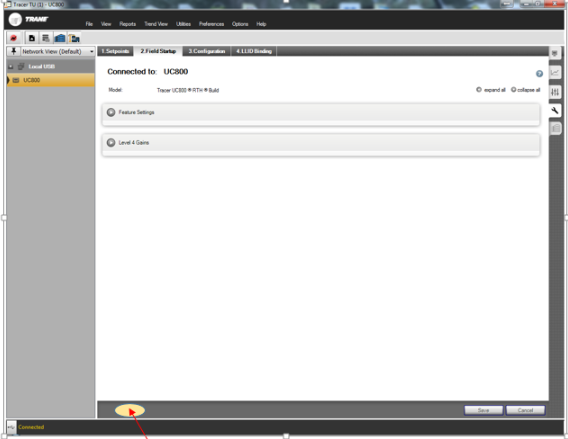Select the collapse all option

pyautogui.click(x=526, y=90)
